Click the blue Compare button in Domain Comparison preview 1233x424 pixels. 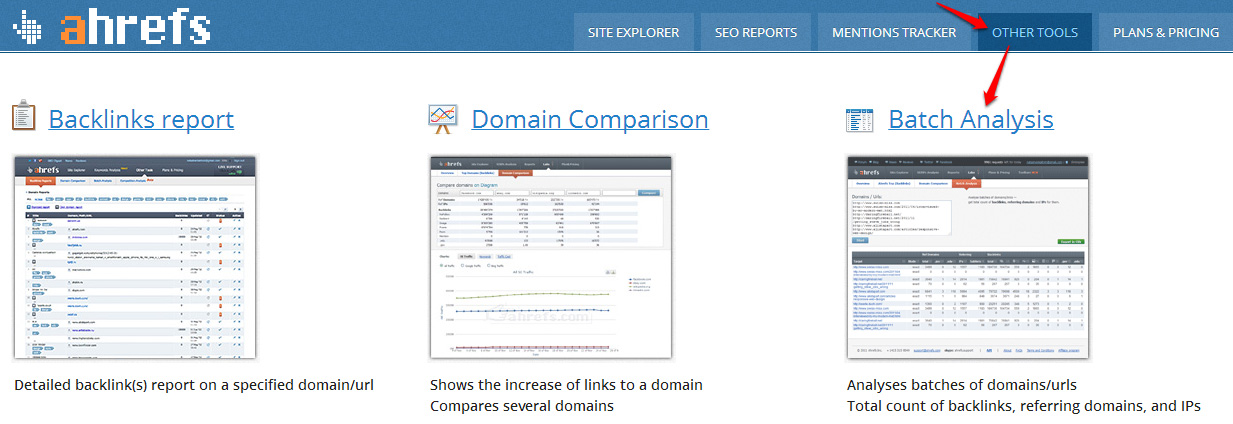650,192
